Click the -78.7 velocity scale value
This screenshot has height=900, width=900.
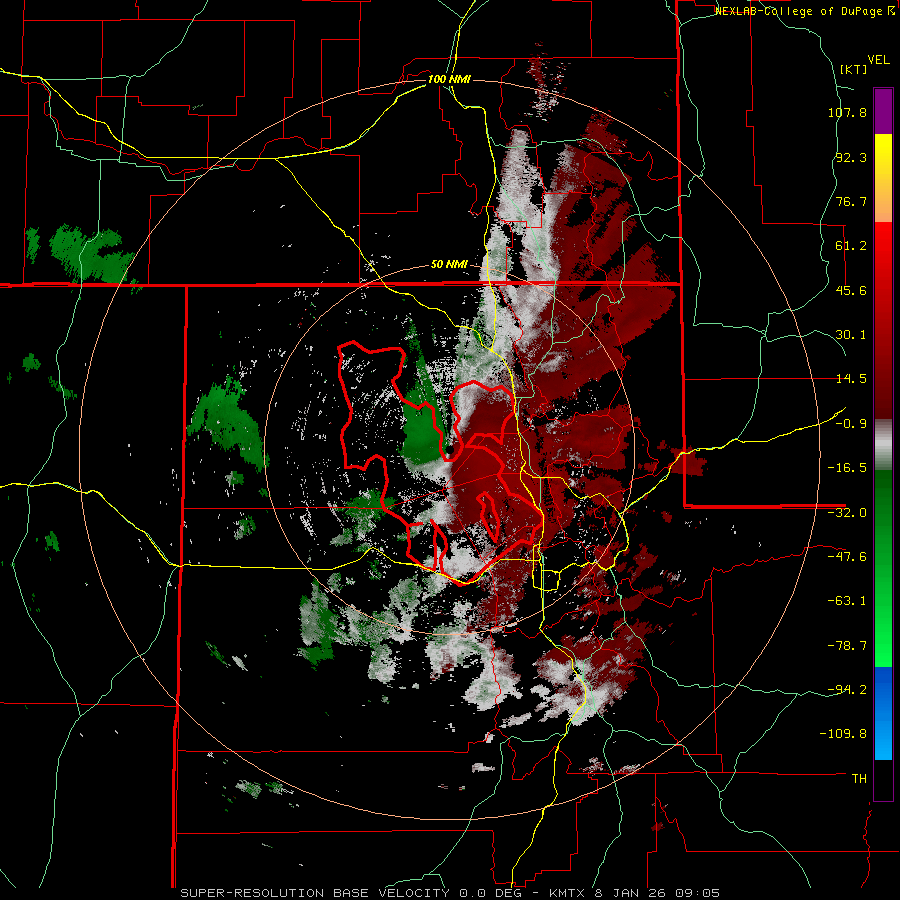pos(847,646)
